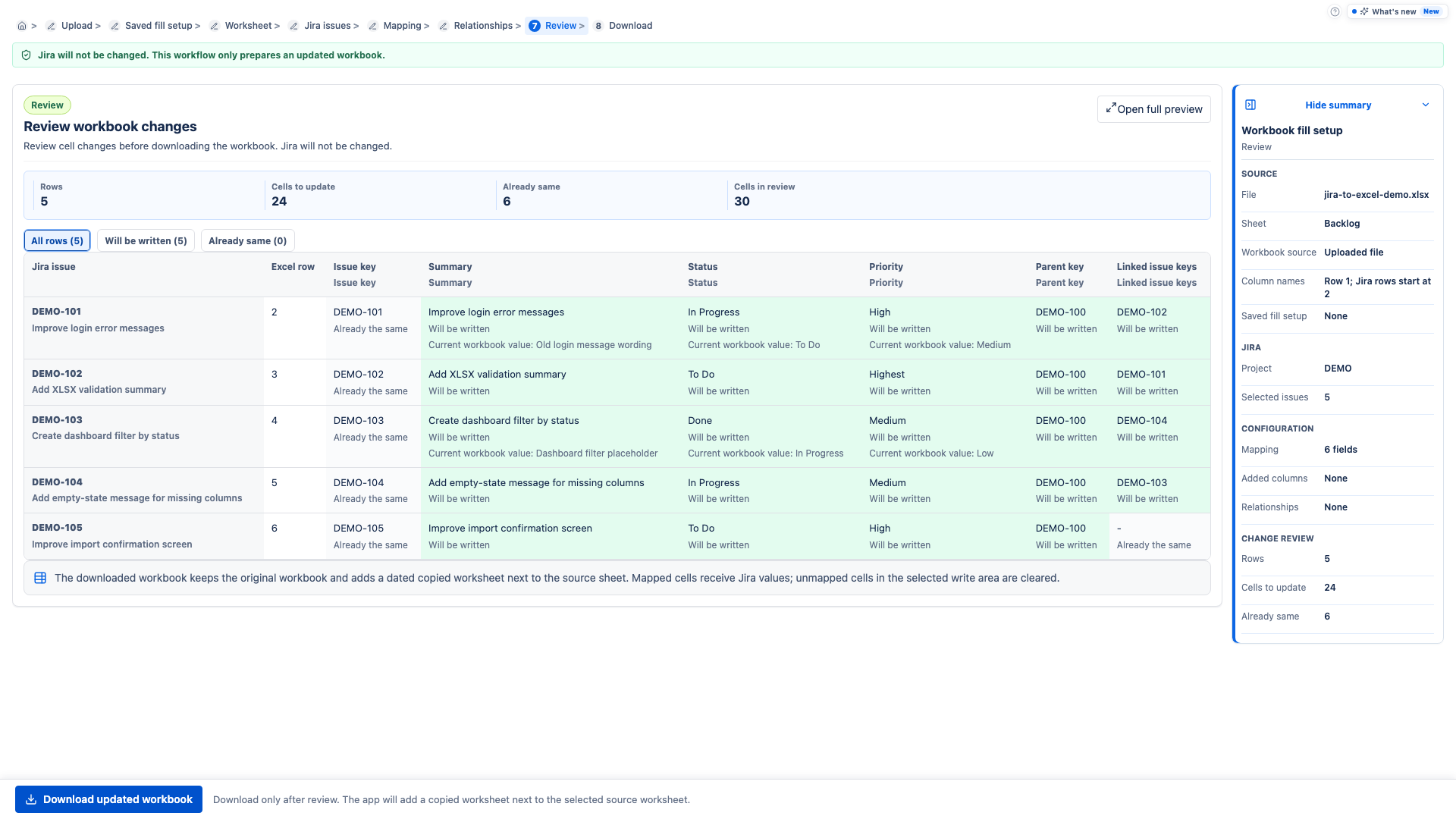Collapse the summary panel chevron
The image size is (1456, 819).
coord(1426,105)
